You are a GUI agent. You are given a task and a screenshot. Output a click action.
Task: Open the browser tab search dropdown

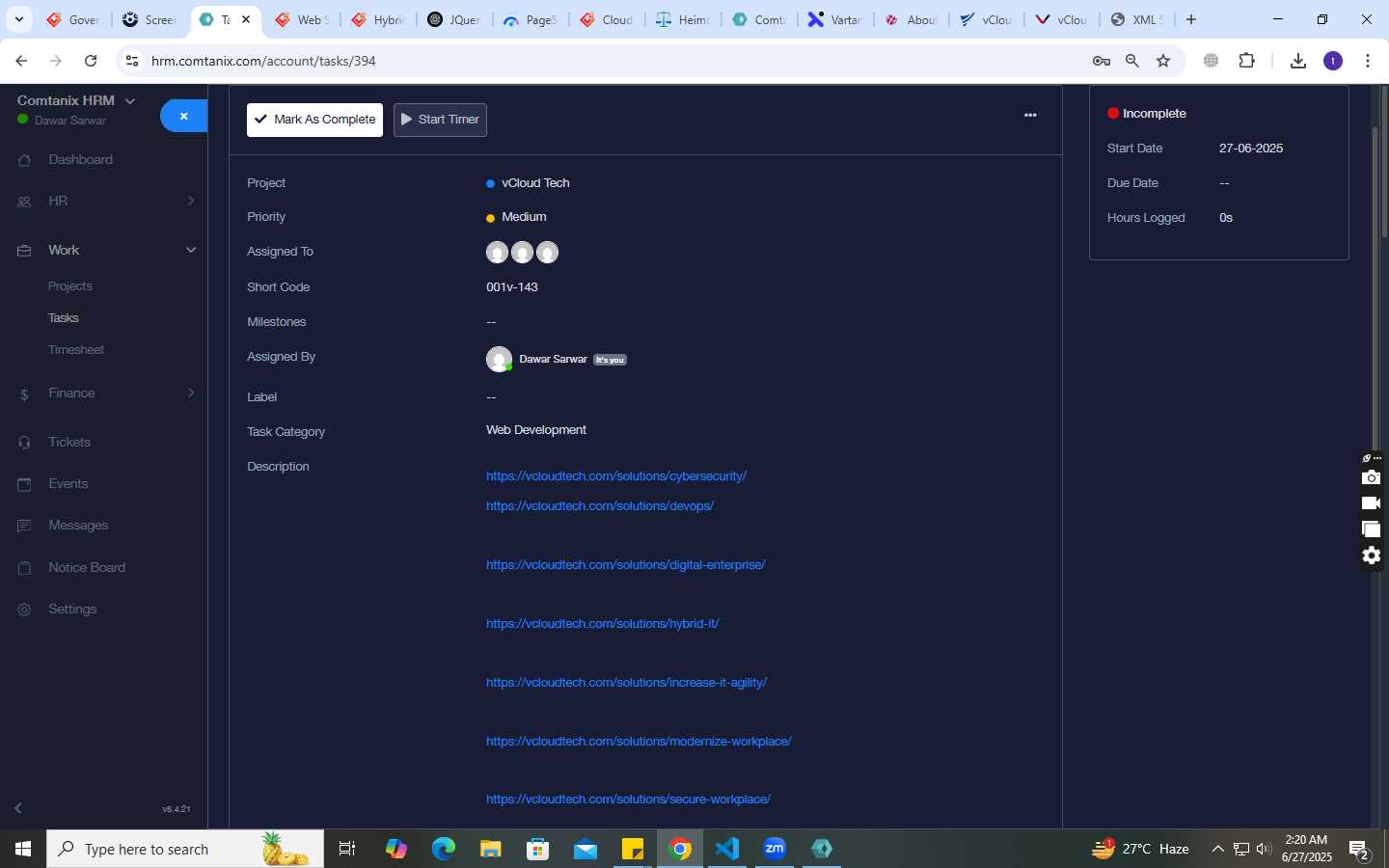click(x=18, y=19)
